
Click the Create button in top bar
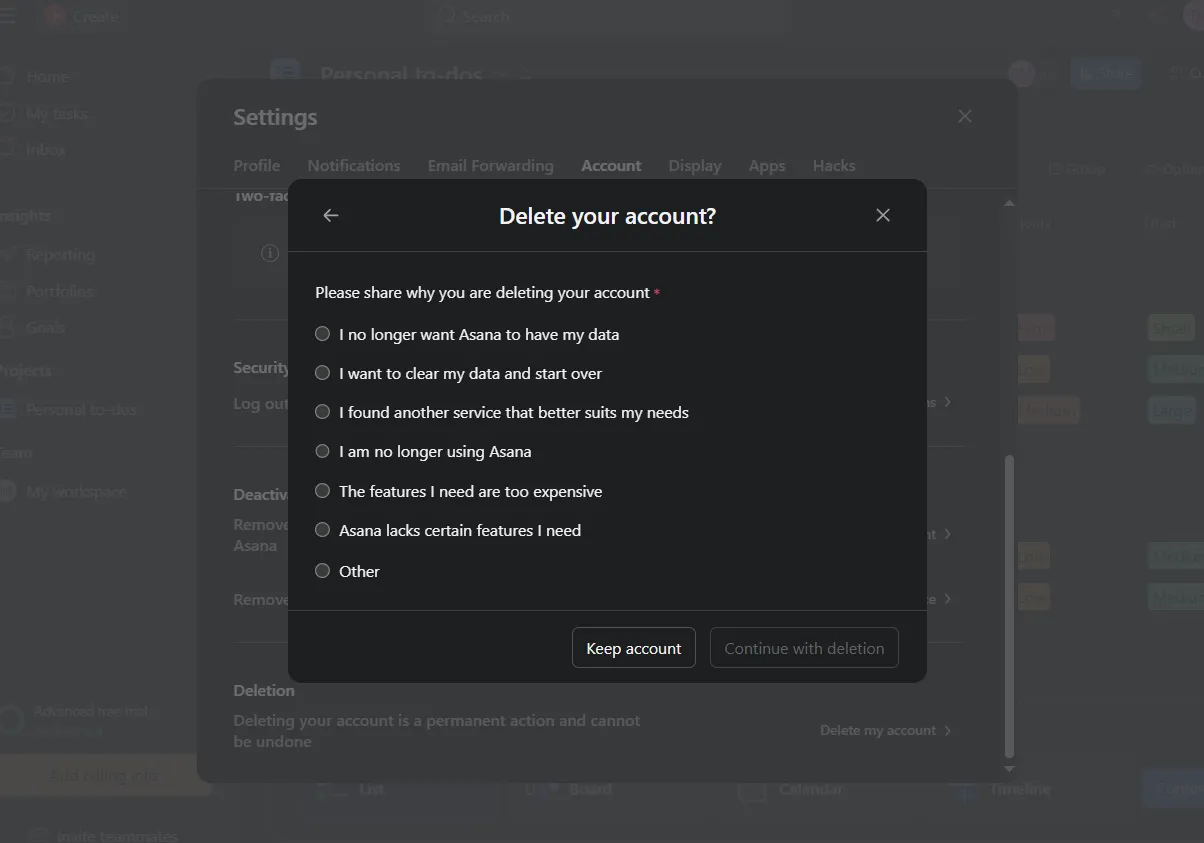(84, 16)
